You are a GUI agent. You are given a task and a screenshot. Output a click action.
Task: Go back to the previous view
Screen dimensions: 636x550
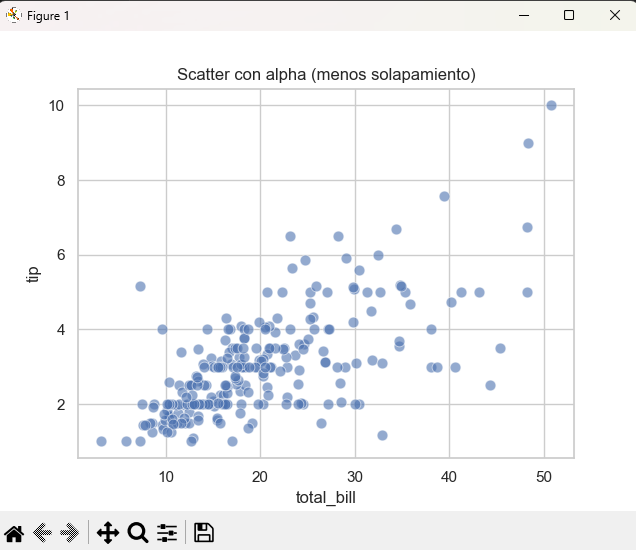pyautogui.click(x=42, y=532)
